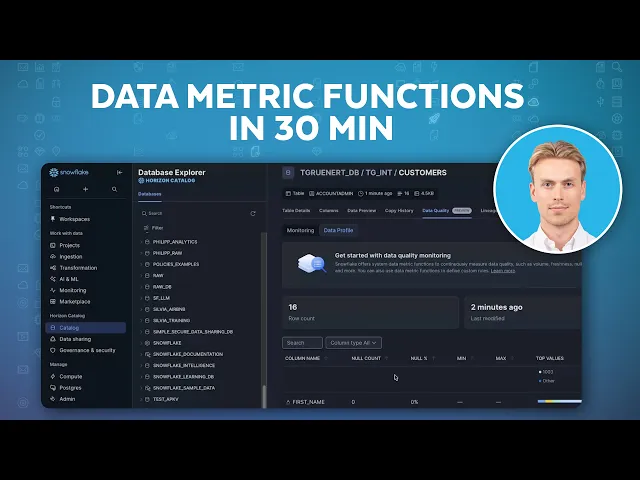Sort by COLUMN NAME header

coord(302,358)
